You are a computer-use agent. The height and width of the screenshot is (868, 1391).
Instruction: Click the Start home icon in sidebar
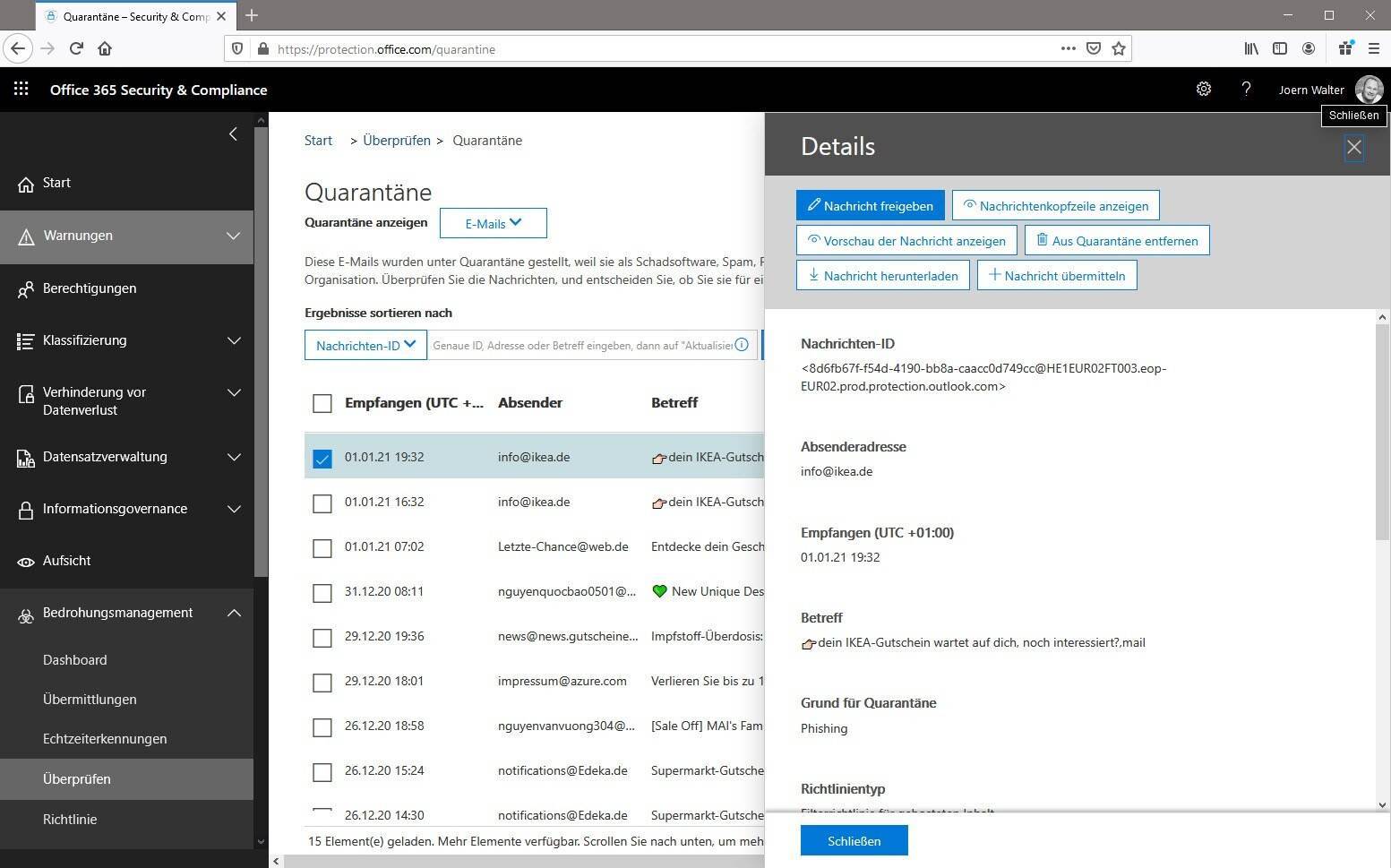(26, 184)
